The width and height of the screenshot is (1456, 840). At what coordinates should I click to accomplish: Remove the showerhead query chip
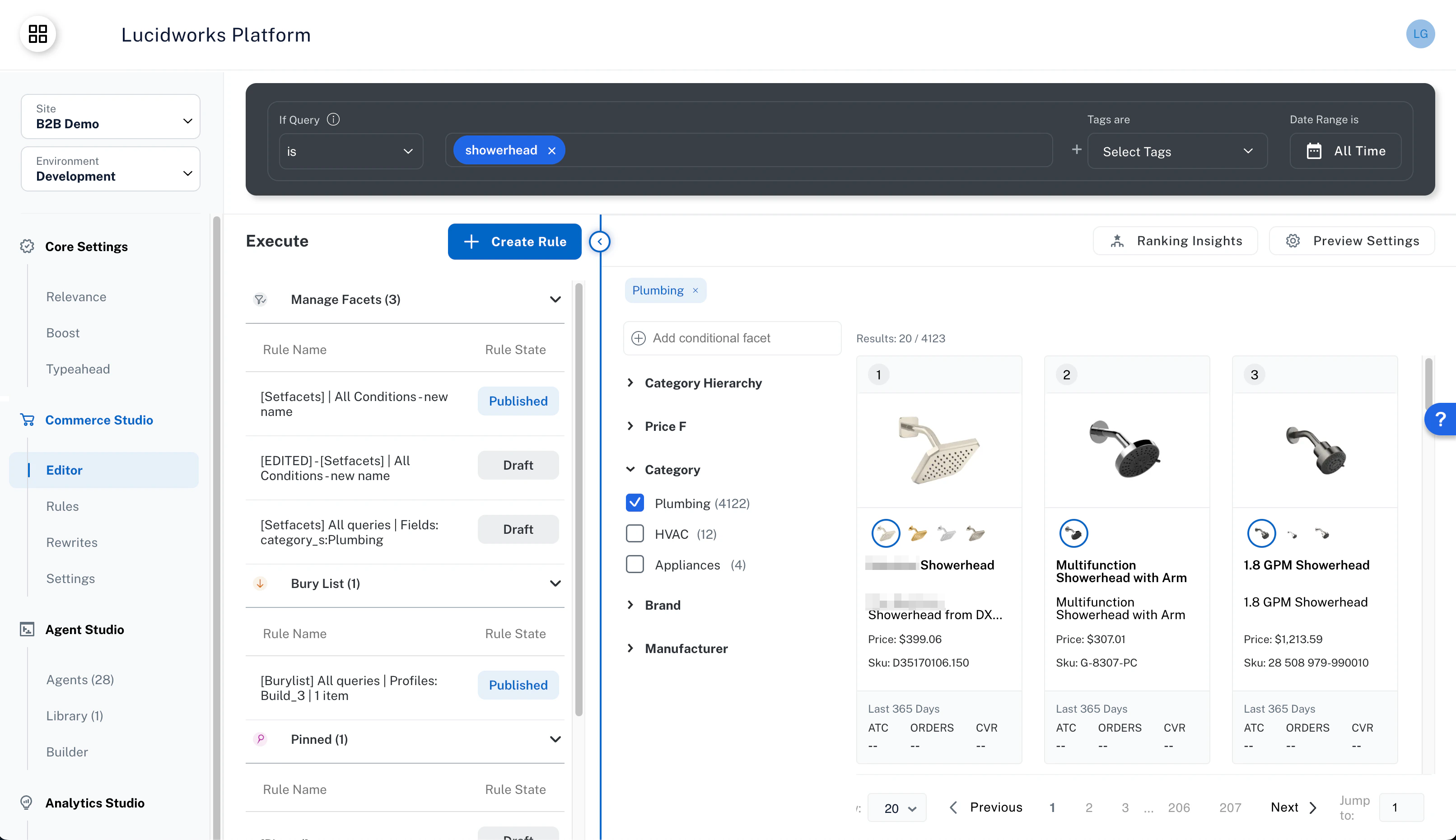551,150
